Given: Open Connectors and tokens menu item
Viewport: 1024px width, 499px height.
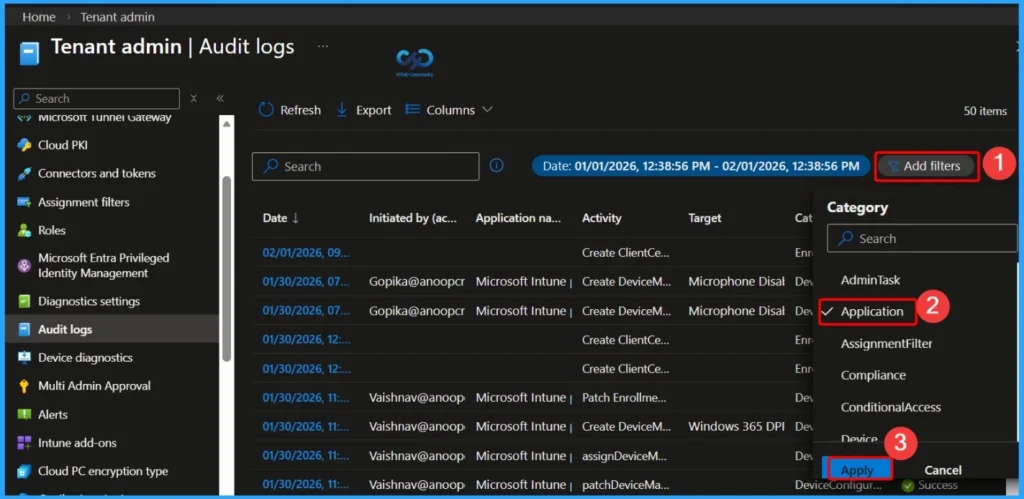Looking at the screenshot, I should click(x=97, y=174).
